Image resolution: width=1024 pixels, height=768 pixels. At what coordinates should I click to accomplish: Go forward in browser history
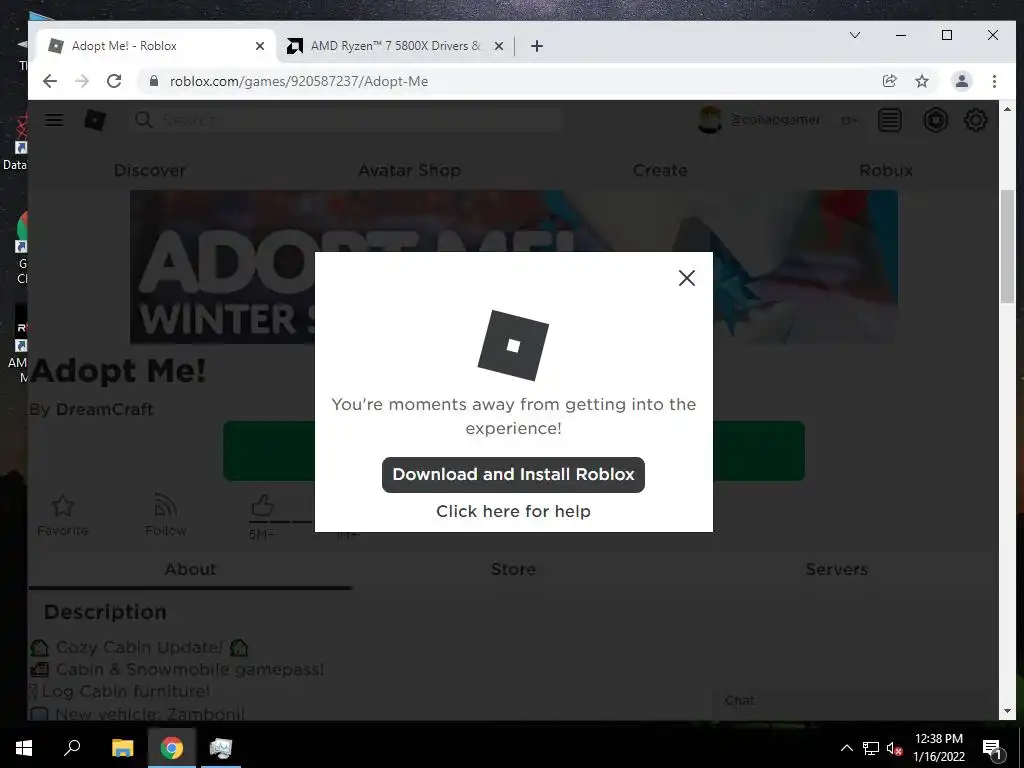click(82, 81)
